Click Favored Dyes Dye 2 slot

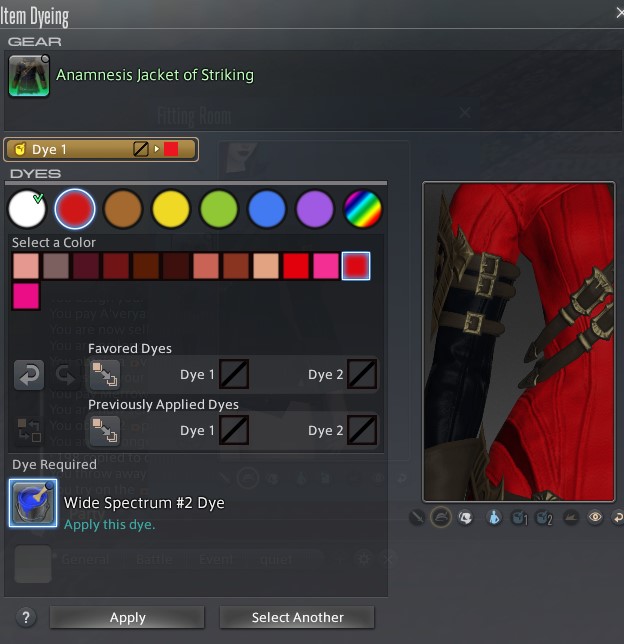(x=362, y=374)
